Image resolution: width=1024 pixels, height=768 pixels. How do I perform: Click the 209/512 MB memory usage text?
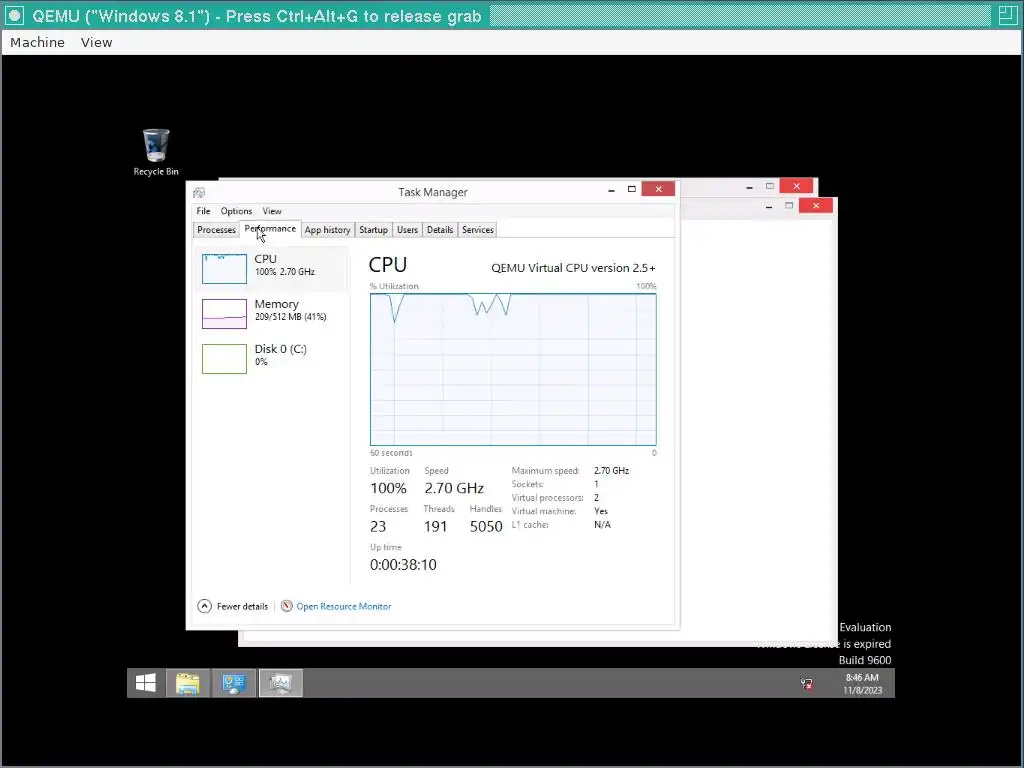coord(291,317)
